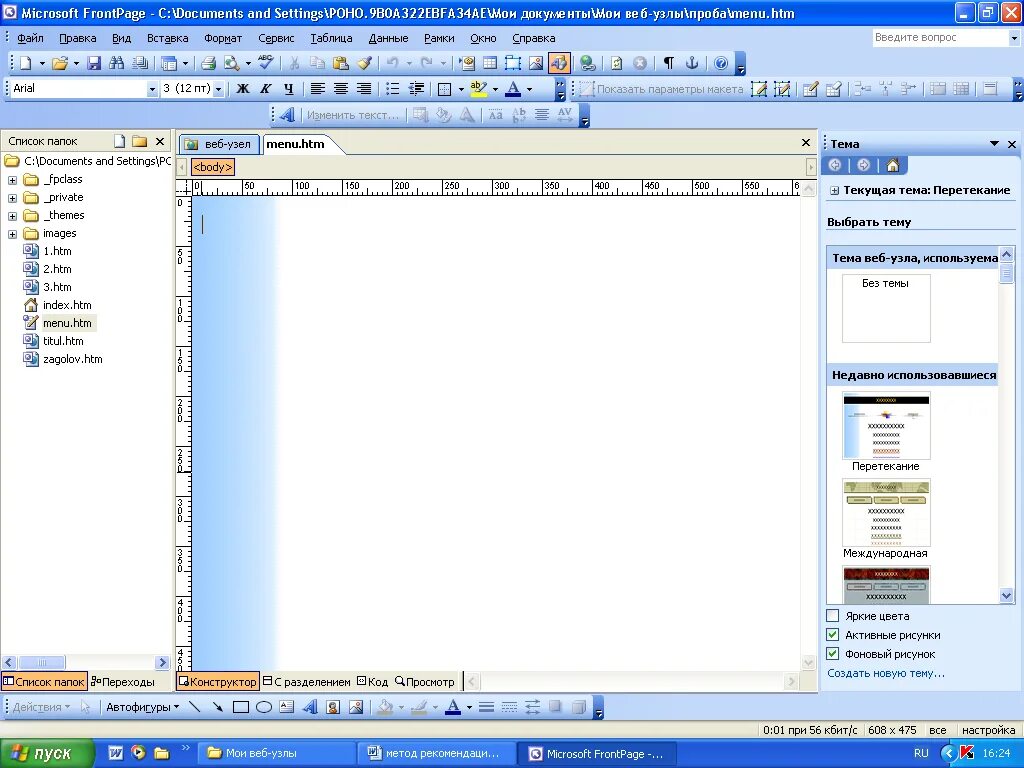This screenshot has width=1024, height=768.
Task: Toggle Italic formatting К
Action: (x=266, y=89)
